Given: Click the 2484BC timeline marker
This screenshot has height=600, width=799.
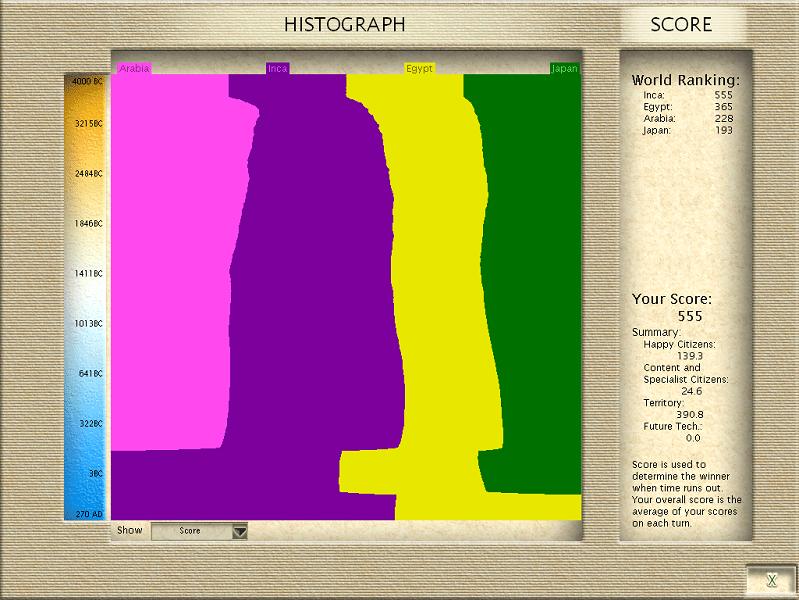Looking at the screenshot, I should (x=87, y=174).
